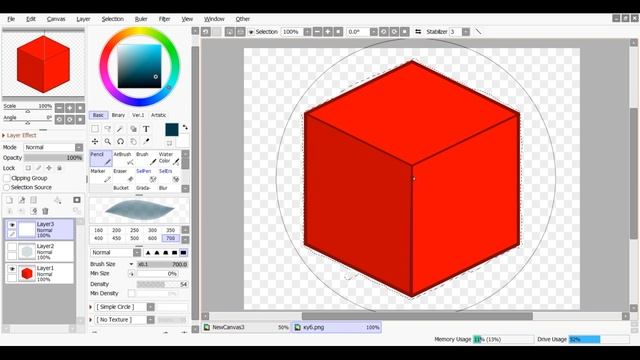Open the Layer menu
Viewport: 640px width, 360px height.
click(83, 19)
